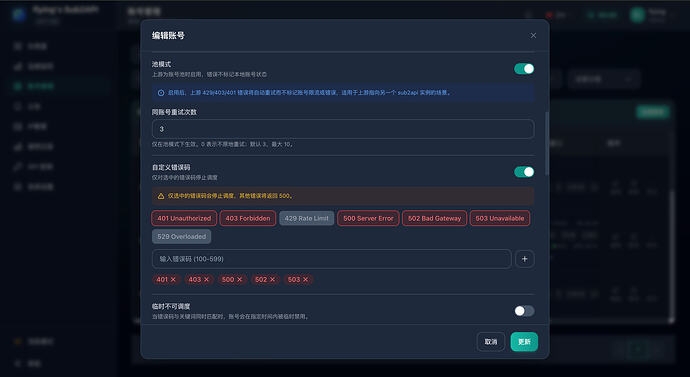This screenshot has width=690, height=377.
Task: Select the 529 Overloaded chip
Action: 181,237
